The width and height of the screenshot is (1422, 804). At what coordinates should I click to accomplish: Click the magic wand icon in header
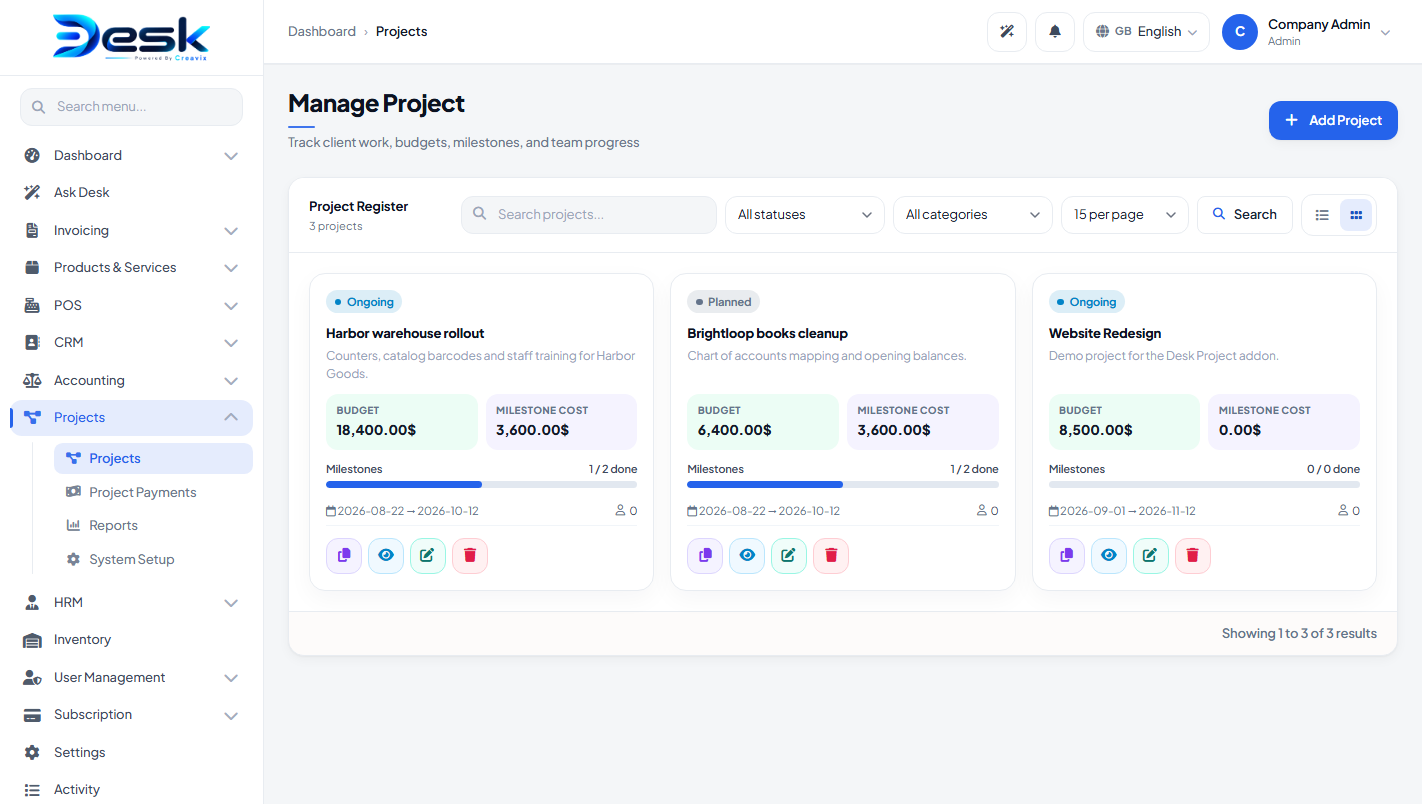(x=1007, y=32)
